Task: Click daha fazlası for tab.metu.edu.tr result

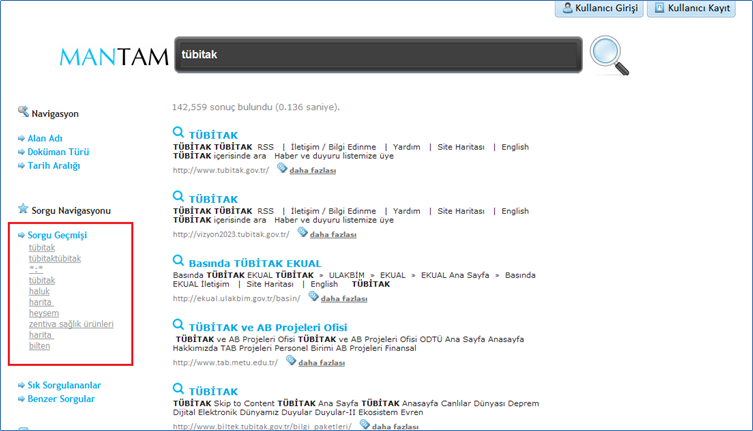Action: pos(322,363)
